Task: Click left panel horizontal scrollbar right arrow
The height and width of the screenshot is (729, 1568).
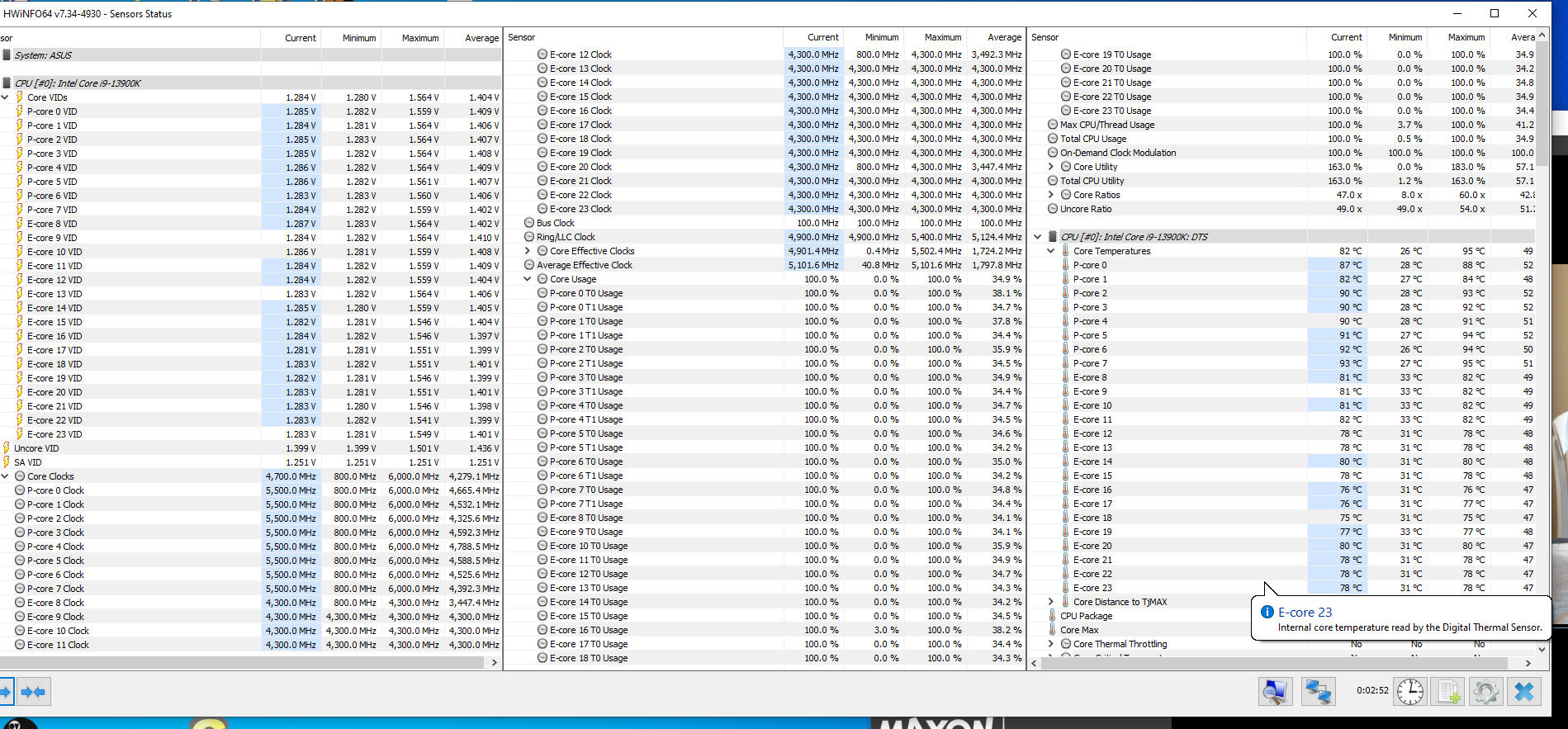Action: point(495,662)
